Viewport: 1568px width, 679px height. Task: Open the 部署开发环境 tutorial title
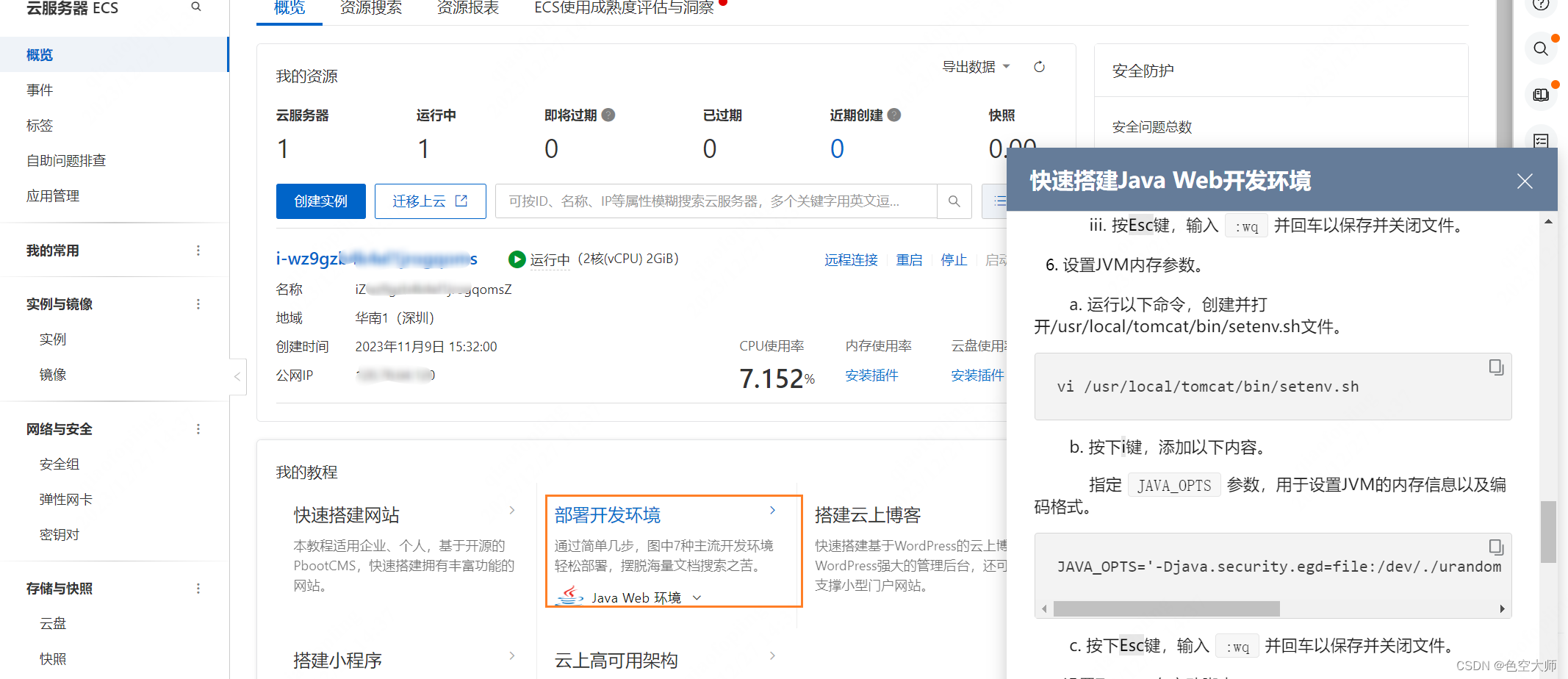608,515
